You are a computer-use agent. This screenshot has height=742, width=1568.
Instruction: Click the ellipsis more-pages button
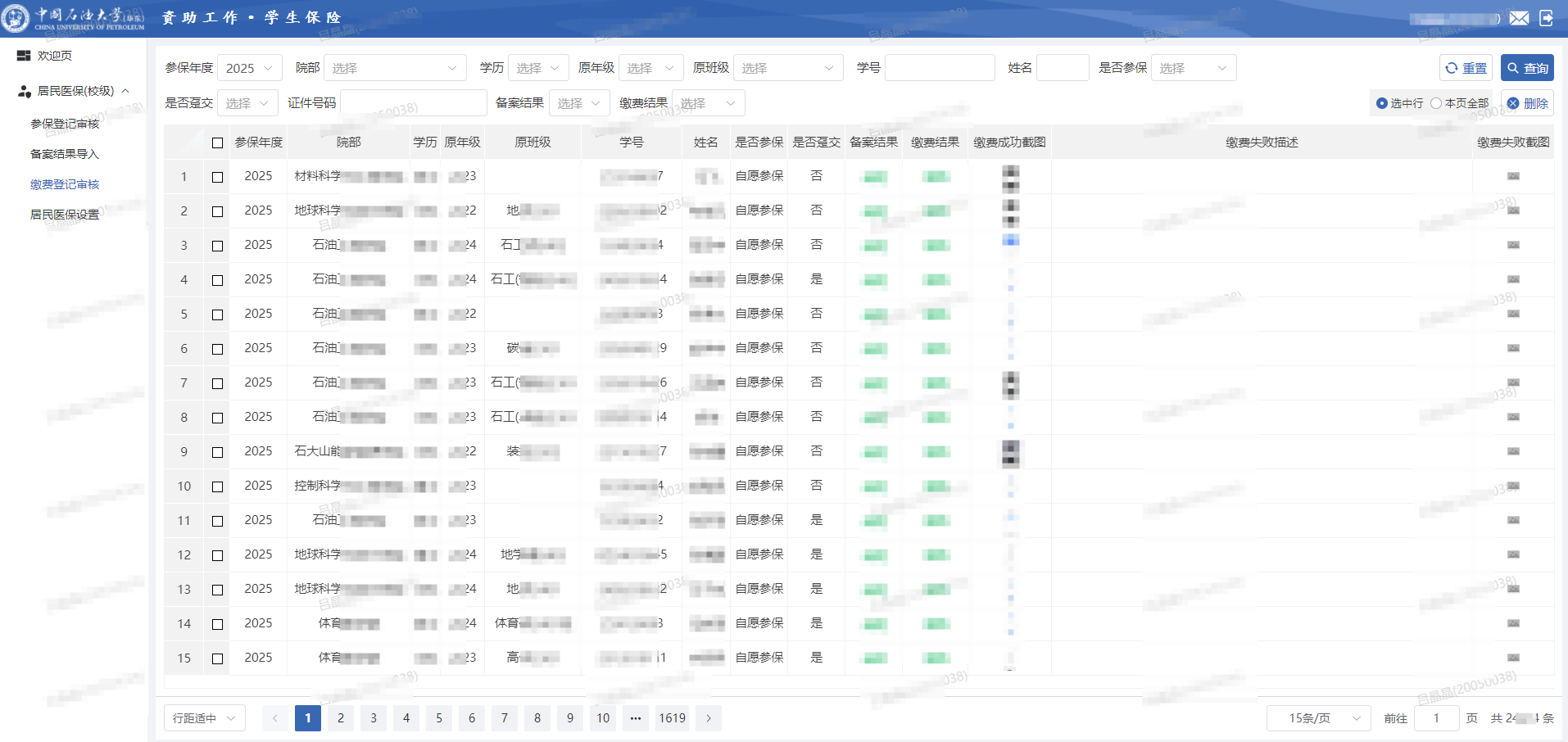[636, 718]
